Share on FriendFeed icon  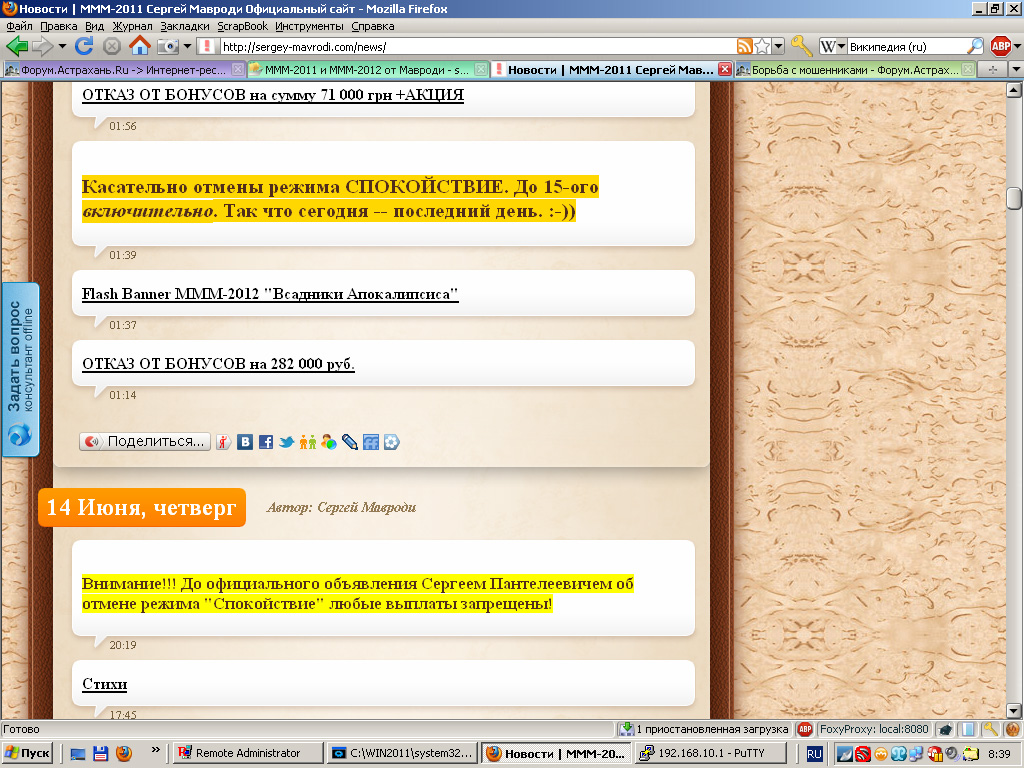click(370, 442)
